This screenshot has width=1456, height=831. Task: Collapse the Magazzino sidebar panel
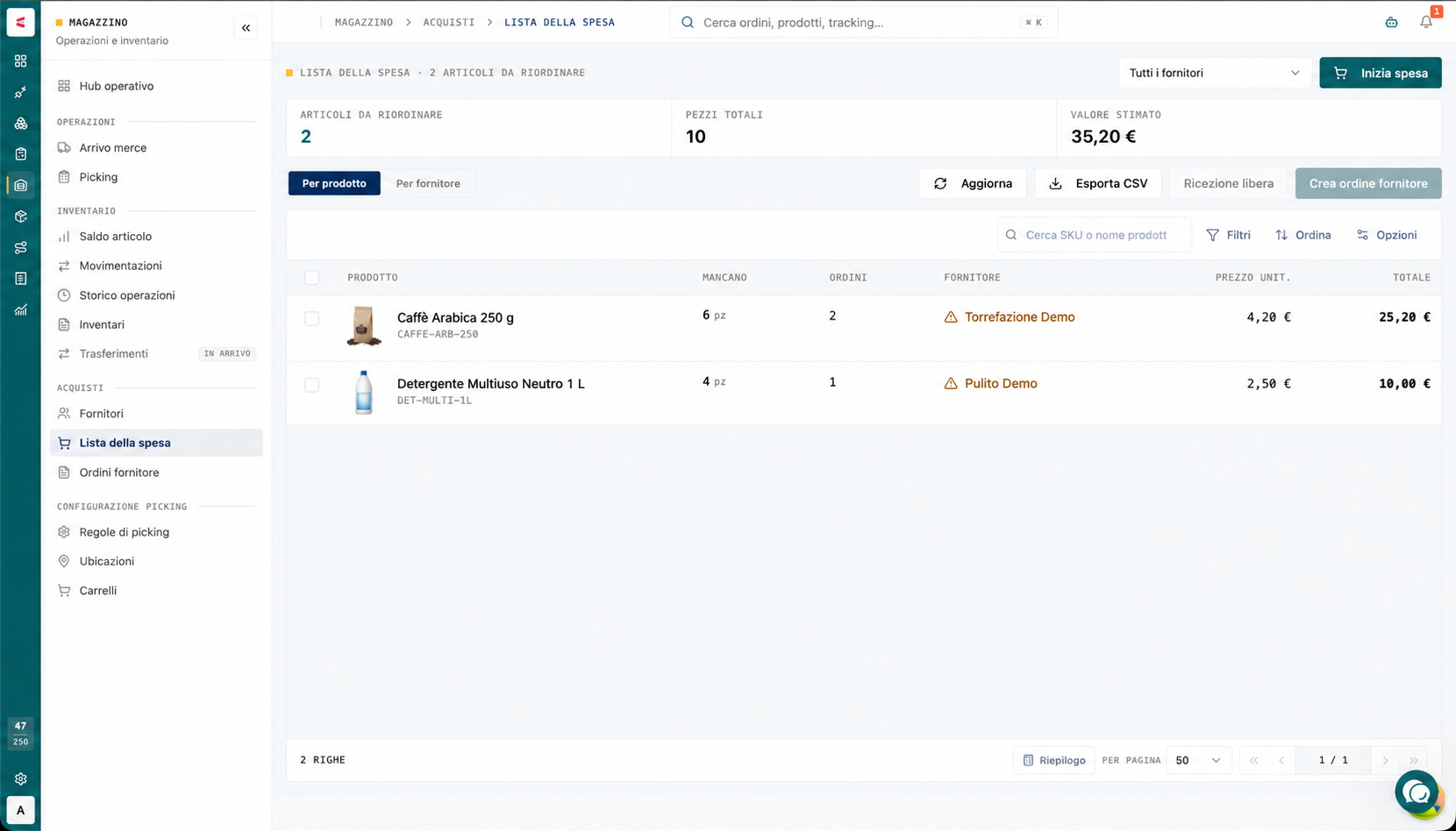246,28
